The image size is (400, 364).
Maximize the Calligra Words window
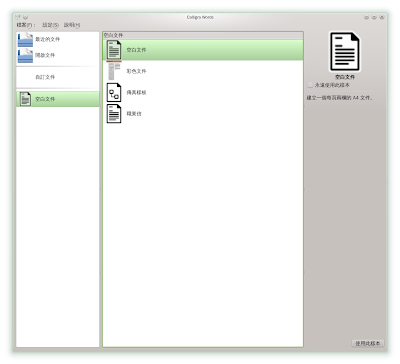point(374,17)
